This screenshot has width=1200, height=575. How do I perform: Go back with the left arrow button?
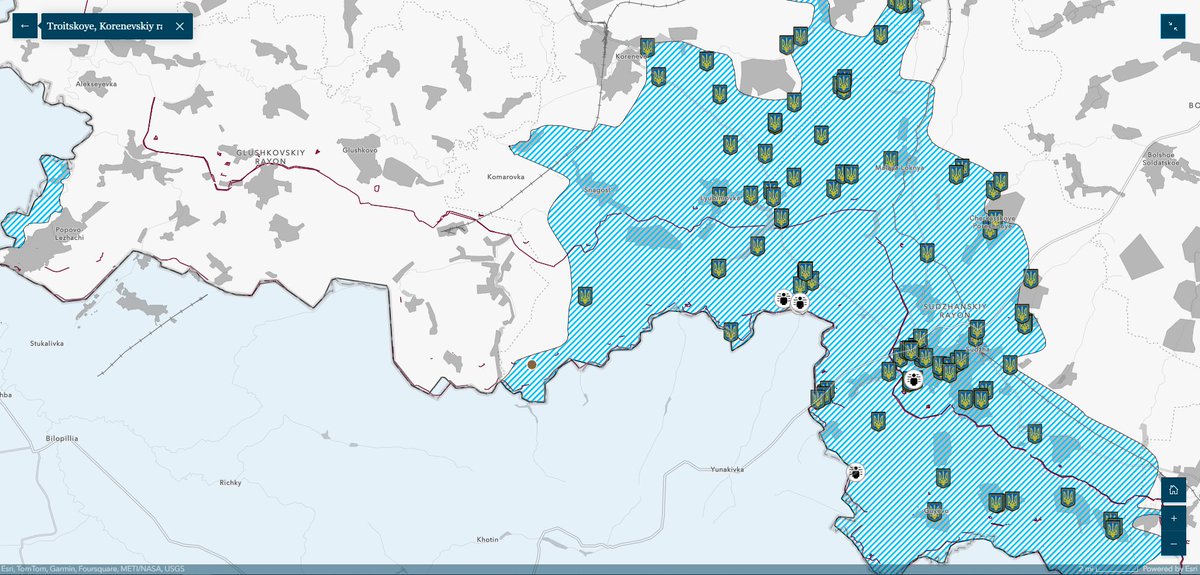[25, 26]
